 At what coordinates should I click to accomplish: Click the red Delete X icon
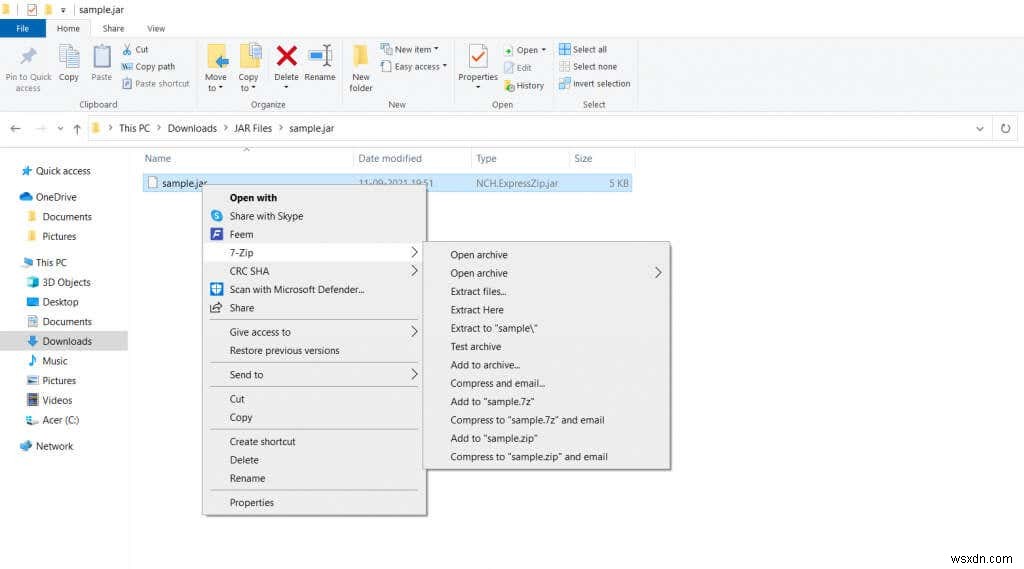286,56
